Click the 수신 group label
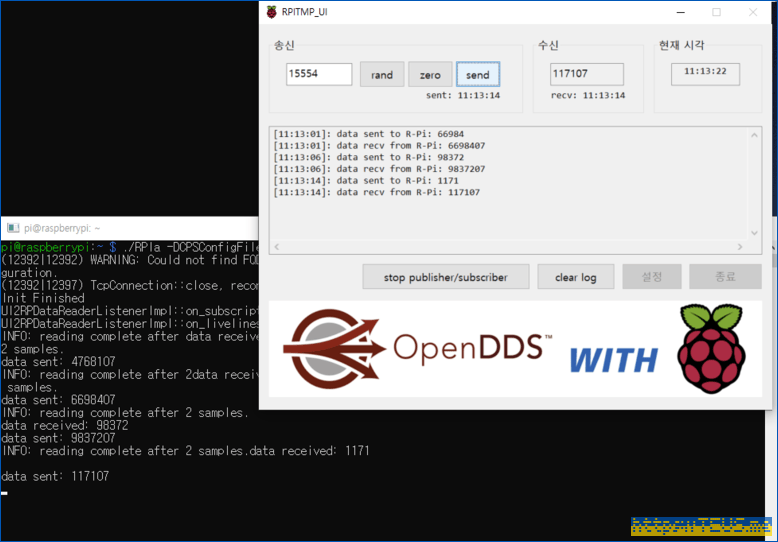This screenshot has height=542, width=778. [x=548, y=45]
